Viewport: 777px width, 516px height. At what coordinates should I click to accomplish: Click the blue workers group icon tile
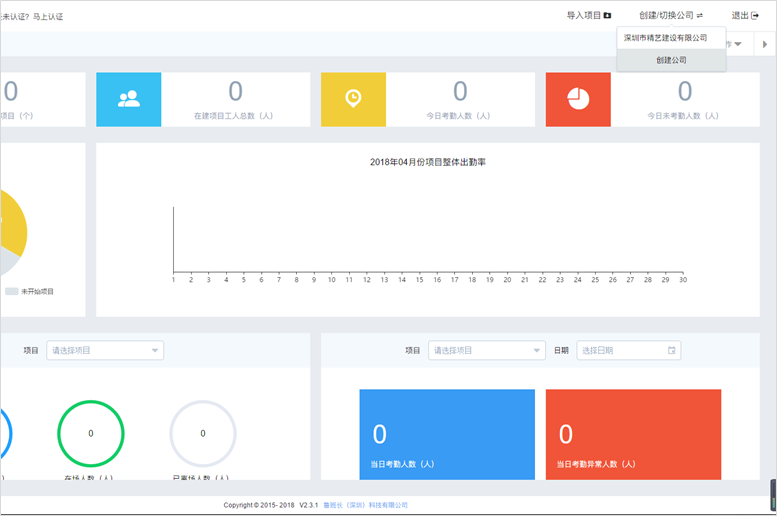(128, 99)
